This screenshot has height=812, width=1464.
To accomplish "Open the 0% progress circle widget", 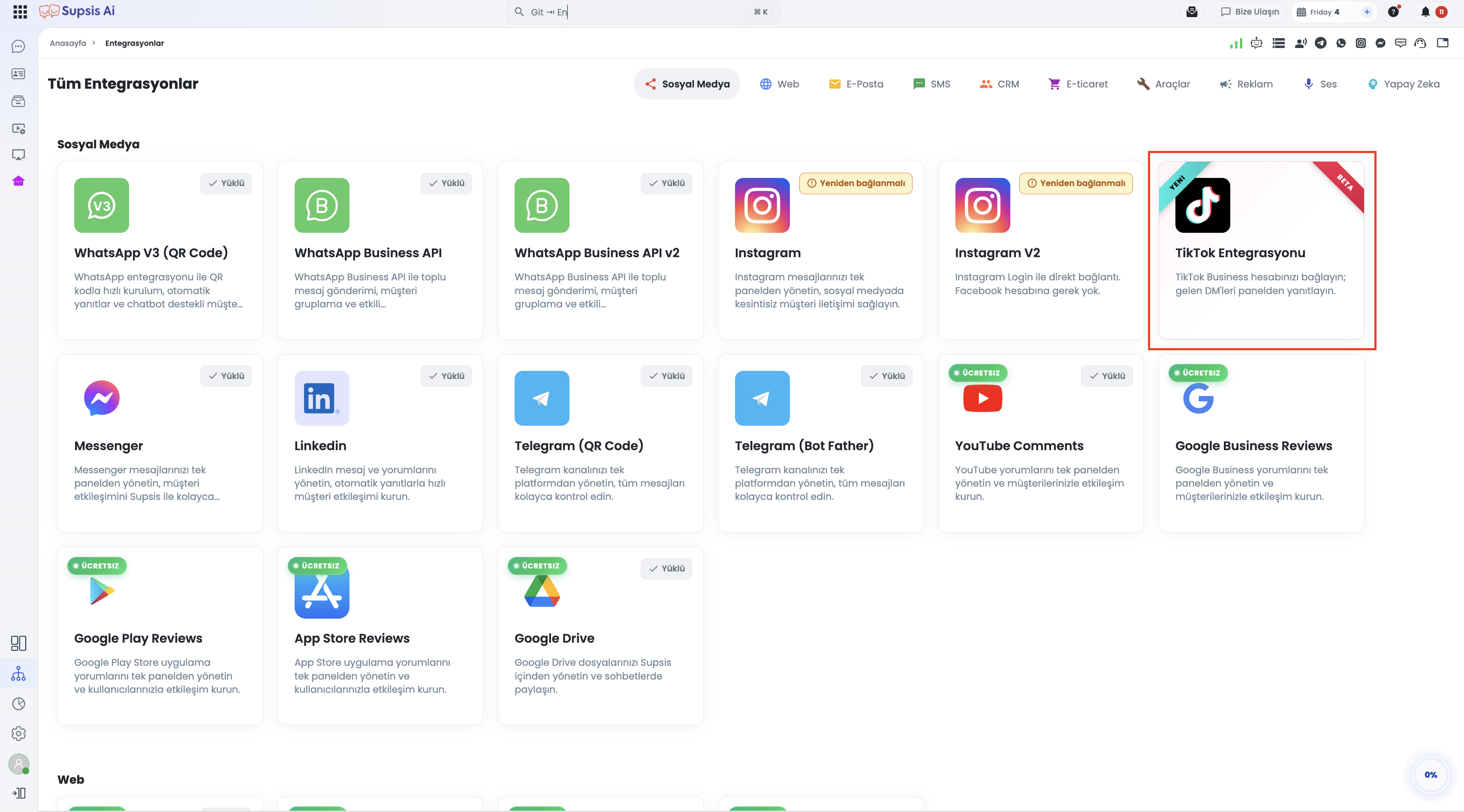I will 1431,775.
